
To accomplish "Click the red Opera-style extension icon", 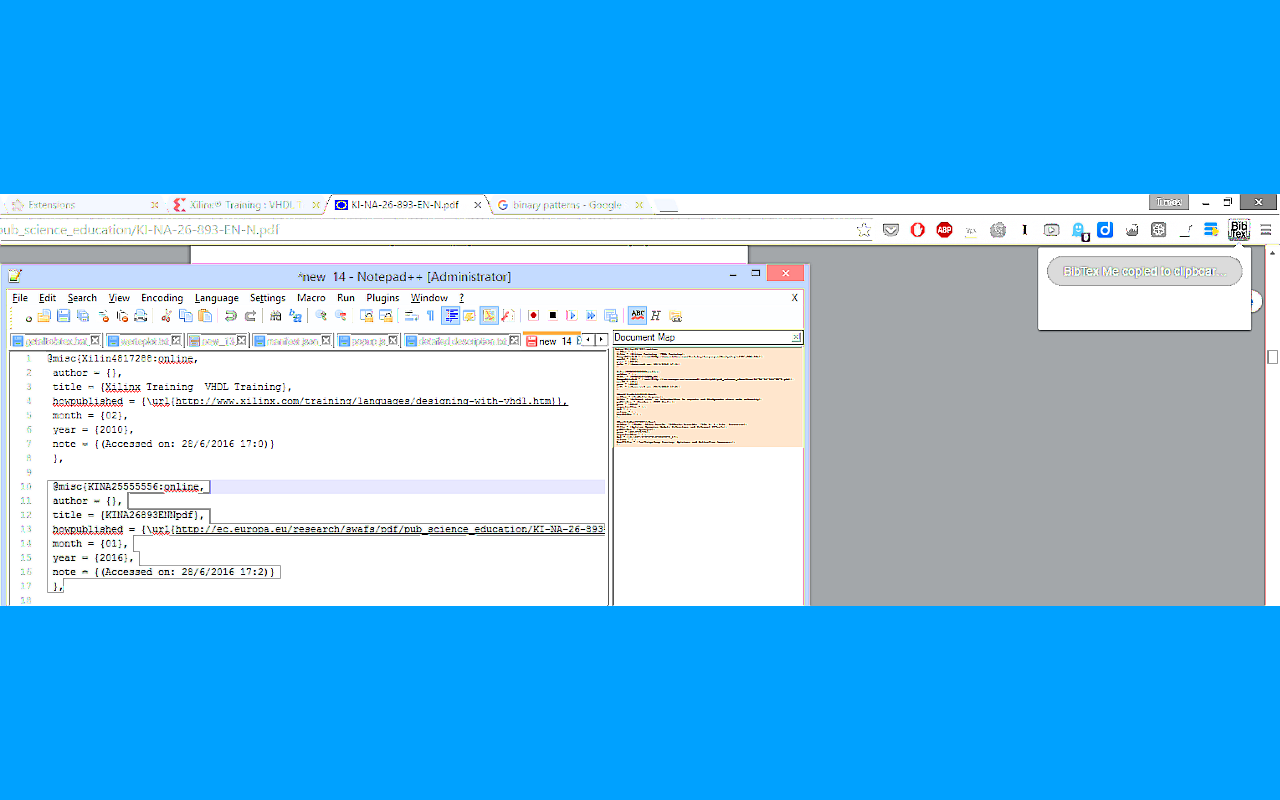I will pyautogui.click(x=917, y=230).
